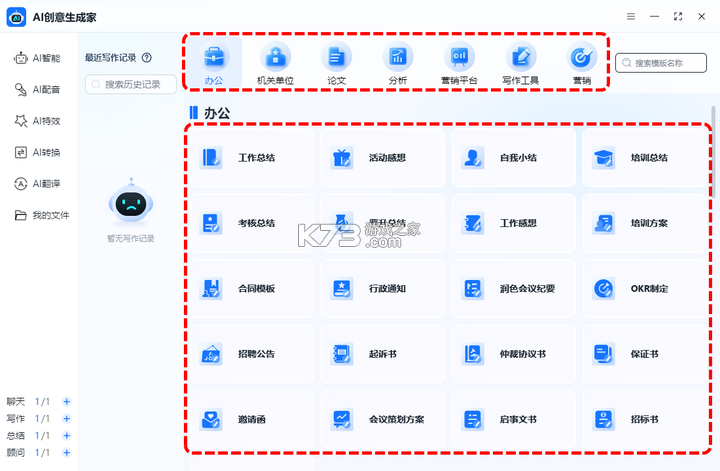
Task: Open 我的文件 in the sidebar
Action: pyautogui.click(x=42, y=215)
